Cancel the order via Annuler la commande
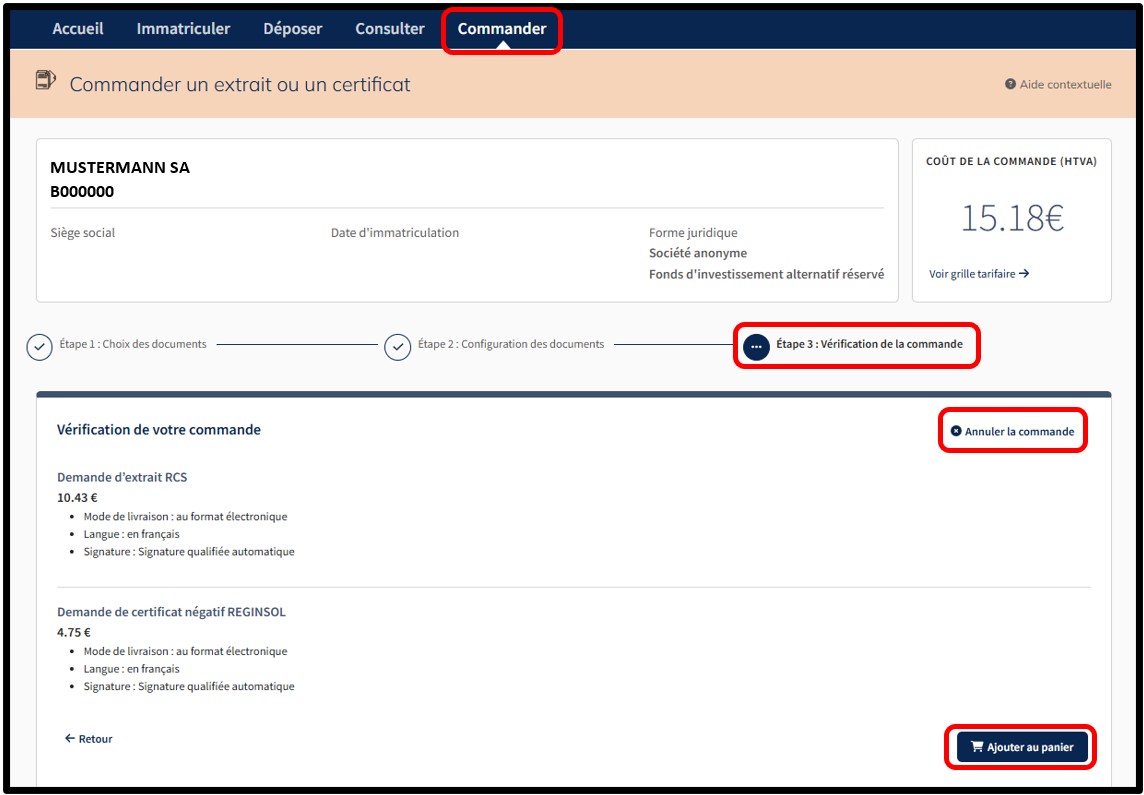This screenshot has width=1144, height=795. point(1019,432)
